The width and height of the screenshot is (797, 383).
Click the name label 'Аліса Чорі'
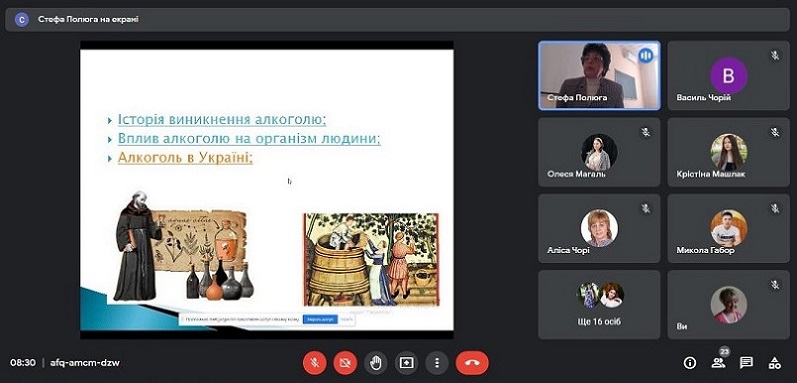pyautogui.click(x=568, y=250)
